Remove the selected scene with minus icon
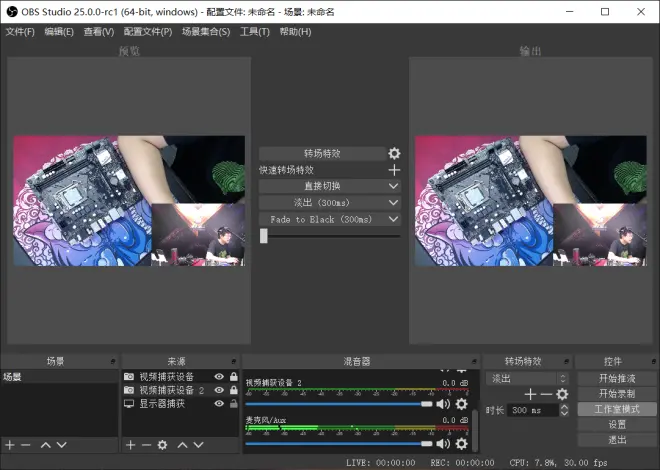The width and height of the screenshot is (660, 470). [x=26, y=445]
